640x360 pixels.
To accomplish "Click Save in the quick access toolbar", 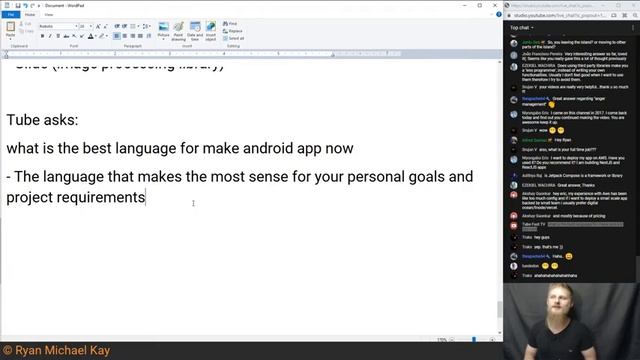I will (x=18, y=6).
